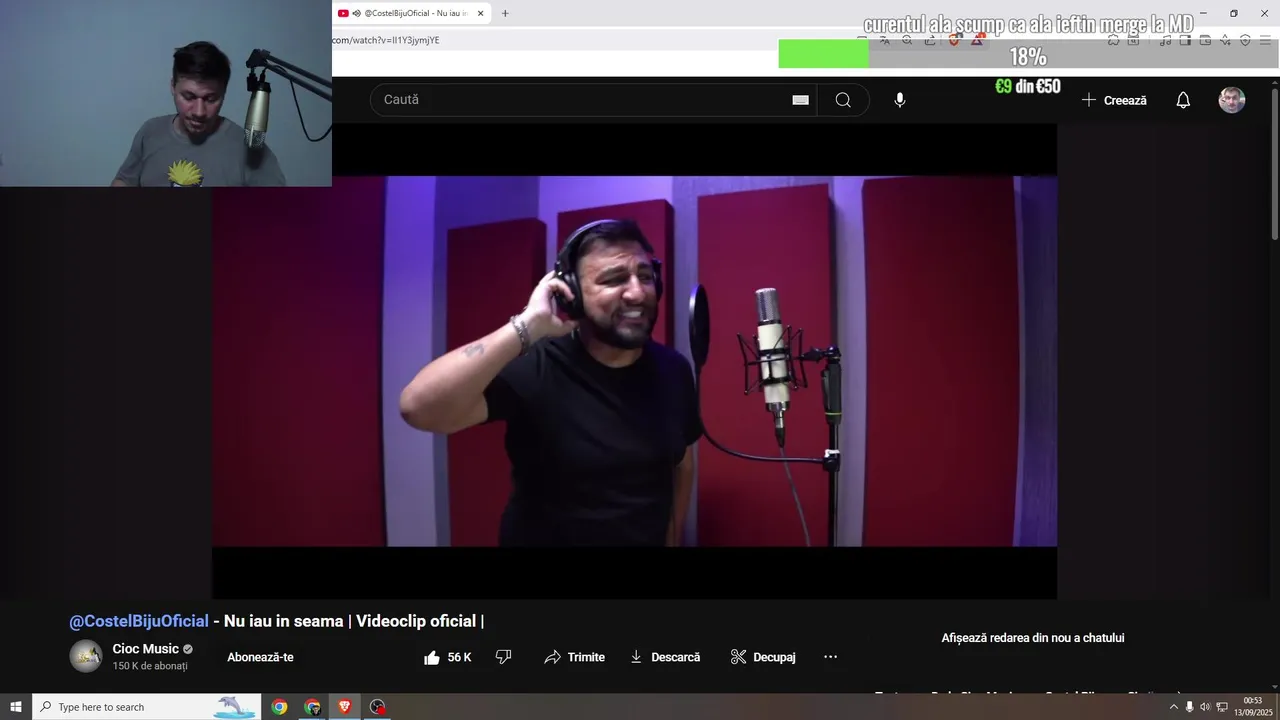Click the Cioc Music channel name
1280x720 pixels.
tap(145, 649)
